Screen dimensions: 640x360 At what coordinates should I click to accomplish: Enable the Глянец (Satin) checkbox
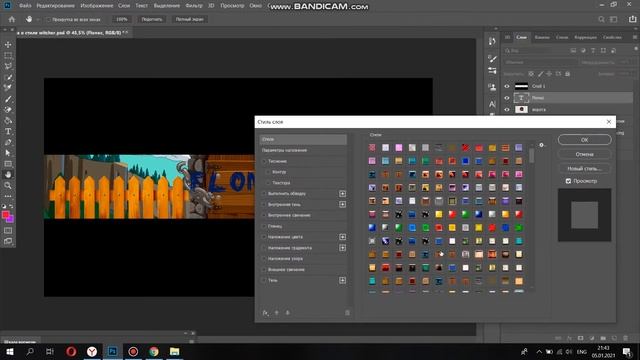(264, 226)
